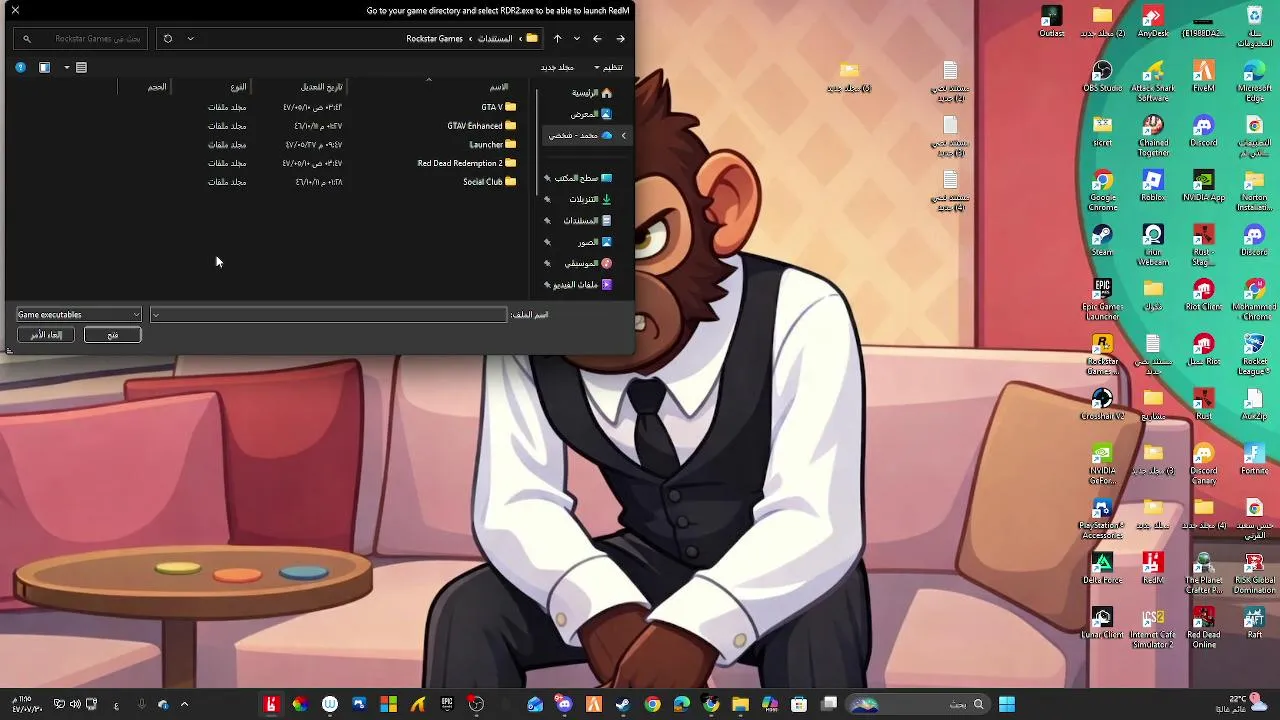Launch Crosshair V2 desktop shortcut

click(x=1102, y=405)
